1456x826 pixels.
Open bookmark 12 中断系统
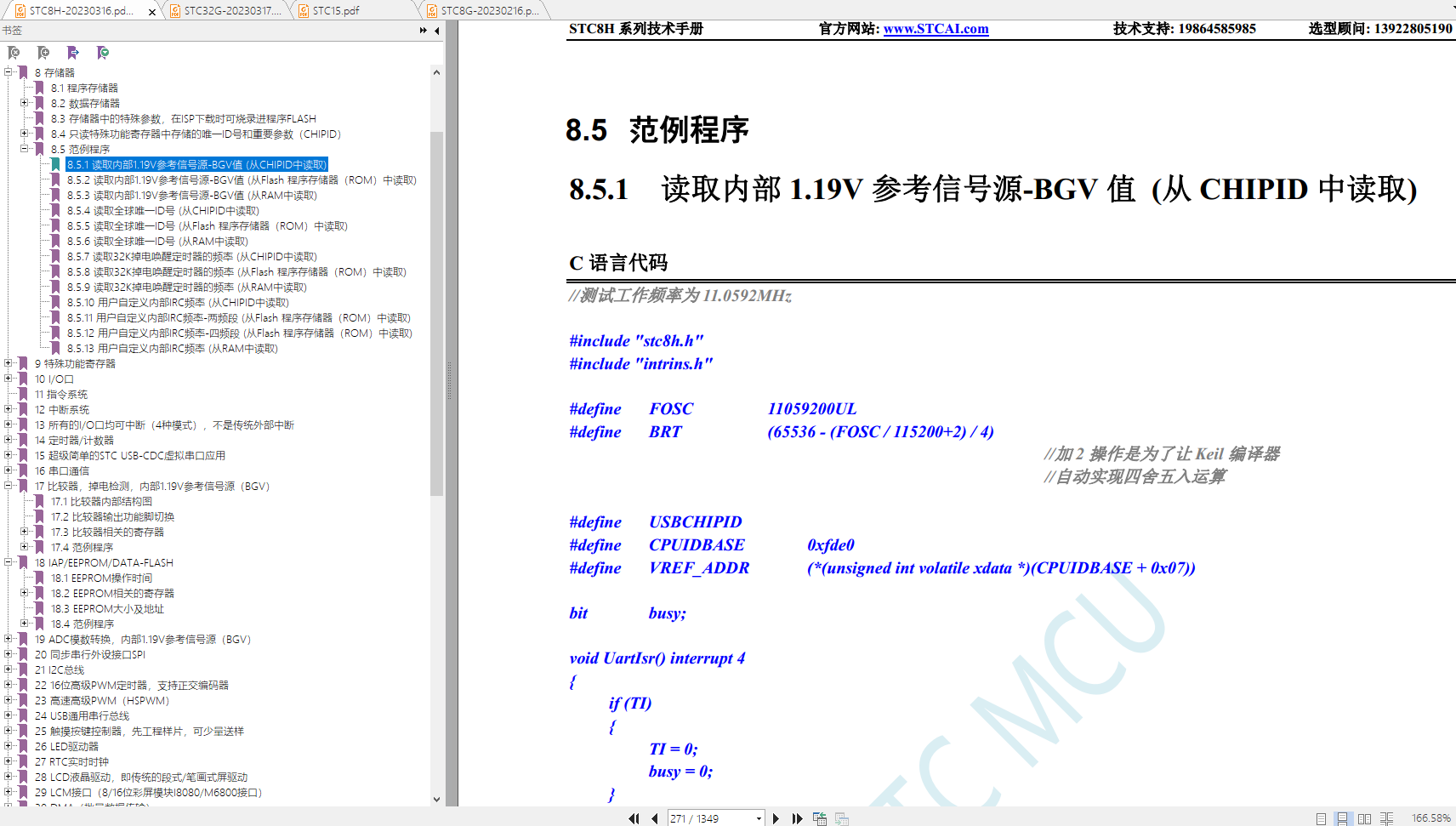click(x=61, y=410)
